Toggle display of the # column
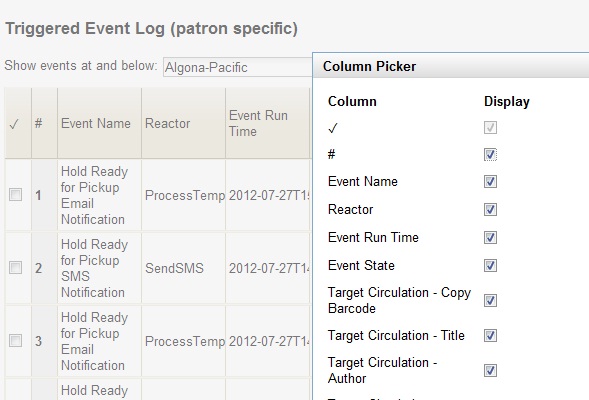Viewport: 589px width, 400px height. (x=490, y=154)
